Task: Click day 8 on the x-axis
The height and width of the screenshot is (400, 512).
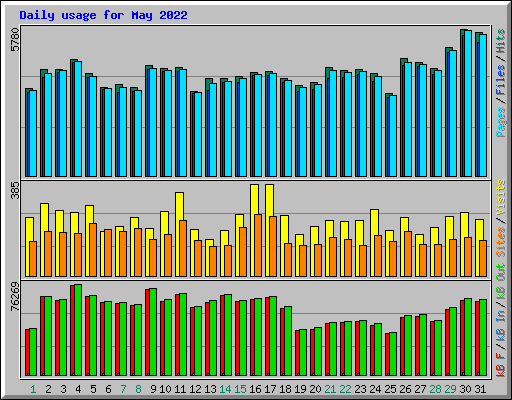Action: coord(138,389)
